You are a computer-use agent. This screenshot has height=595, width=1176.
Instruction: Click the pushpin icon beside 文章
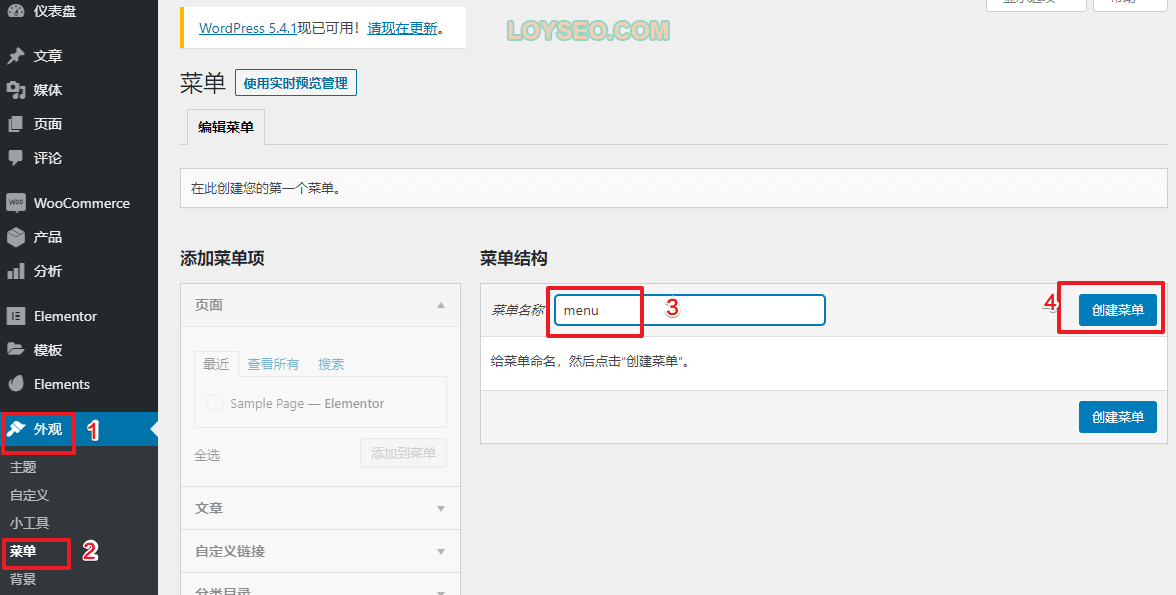point(16,56)
